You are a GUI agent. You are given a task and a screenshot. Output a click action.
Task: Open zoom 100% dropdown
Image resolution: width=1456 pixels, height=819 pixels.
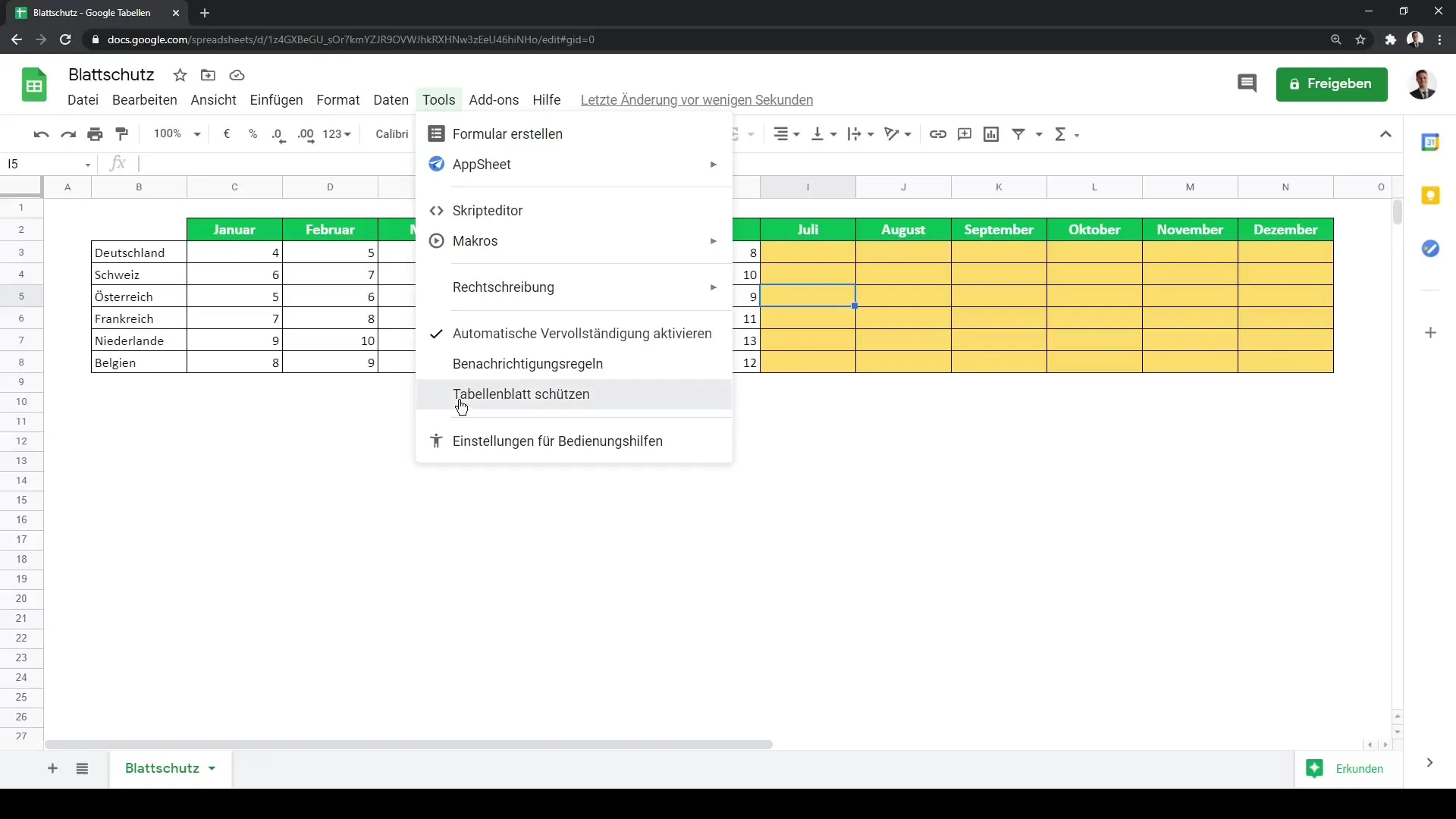pos(177,134)
